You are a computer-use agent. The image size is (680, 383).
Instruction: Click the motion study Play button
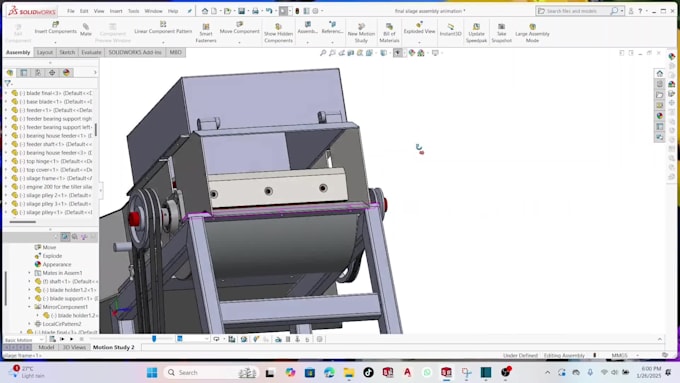coord(72,339)
